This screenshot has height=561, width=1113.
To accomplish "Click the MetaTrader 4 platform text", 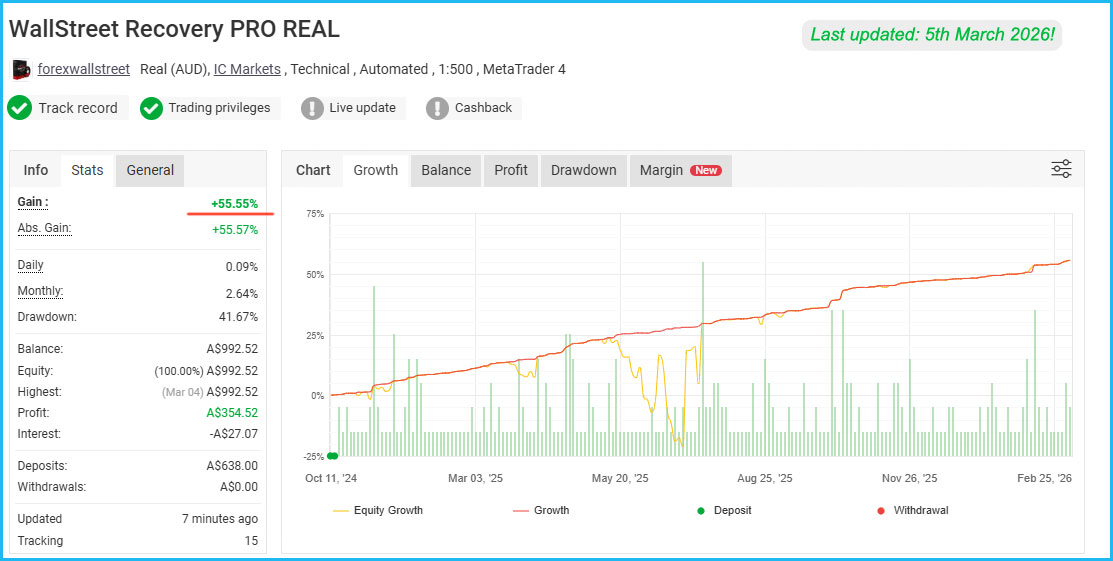I will coord(525,70).
